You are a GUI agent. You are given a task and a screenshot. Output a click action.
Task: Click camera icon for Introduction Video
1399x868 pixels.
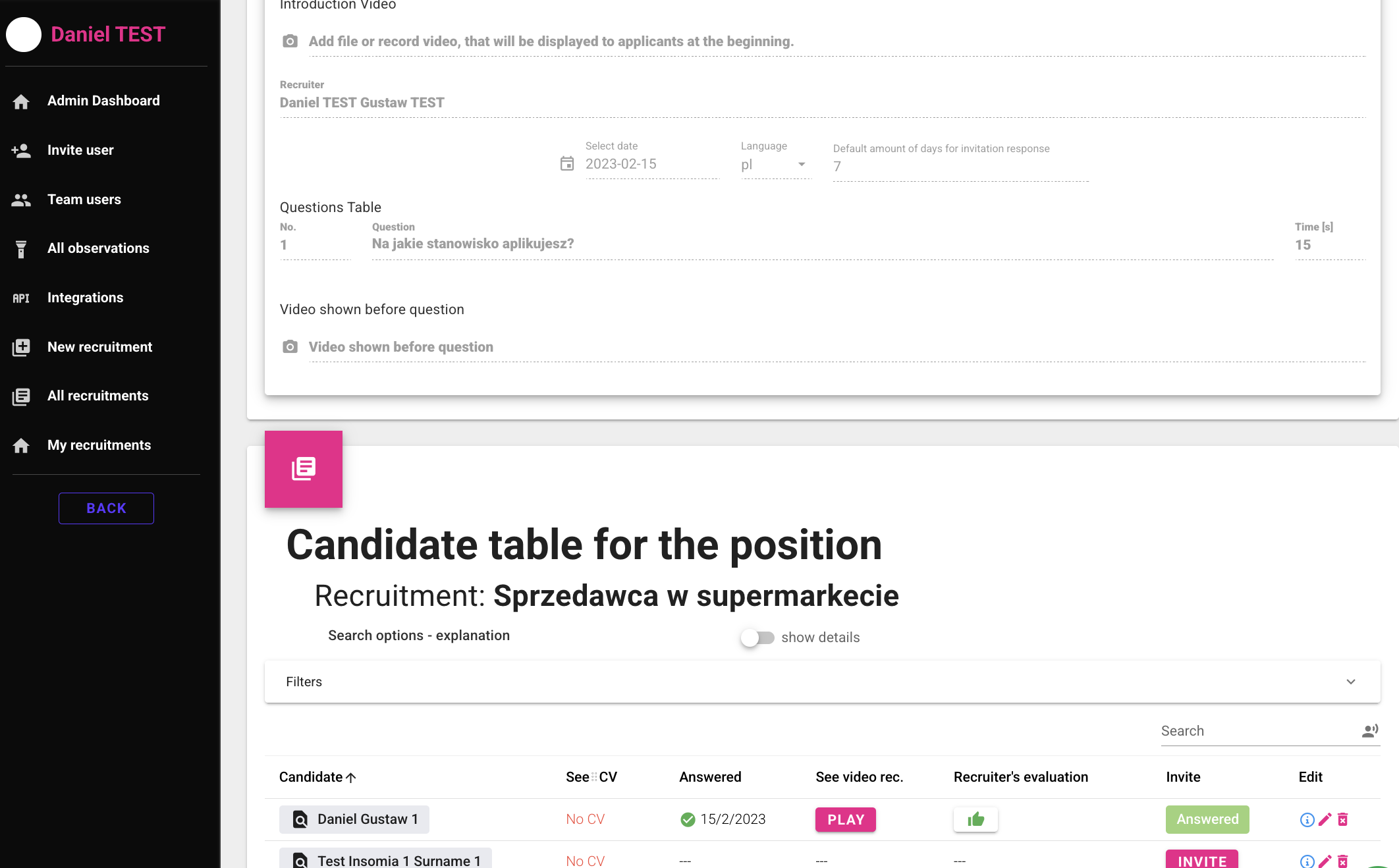pyautogui.click(x=290, y=41)
